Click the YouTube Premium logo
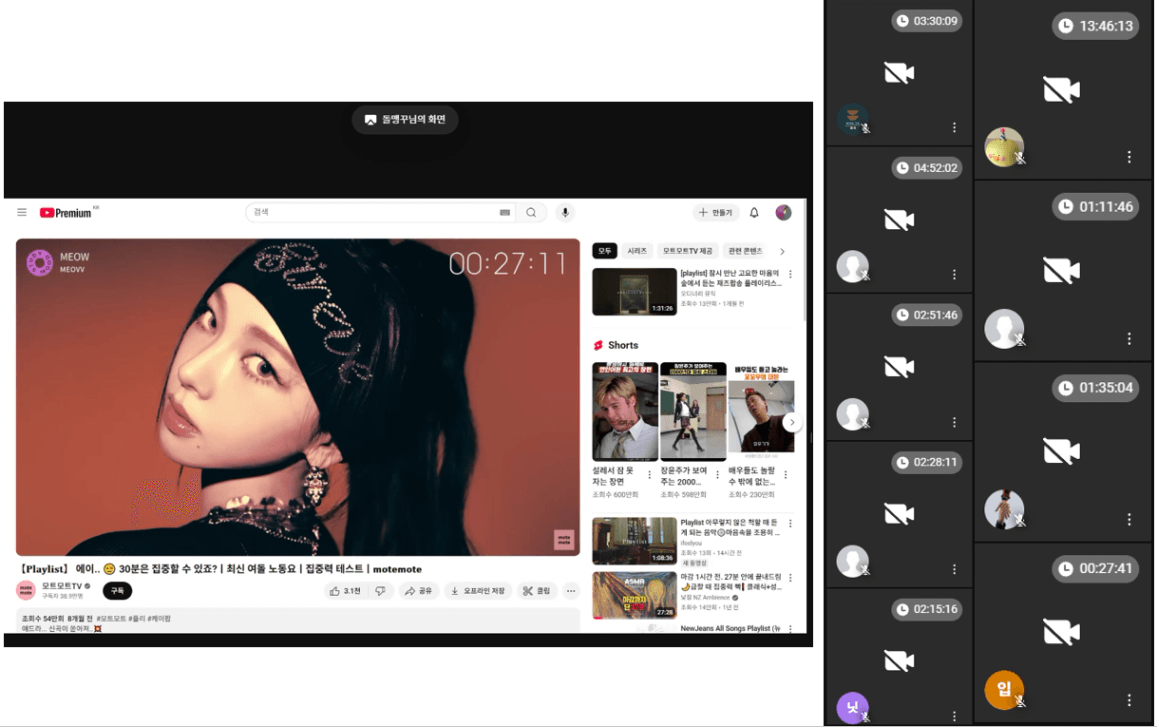The image size is (1157, 727). click(66, 213)
